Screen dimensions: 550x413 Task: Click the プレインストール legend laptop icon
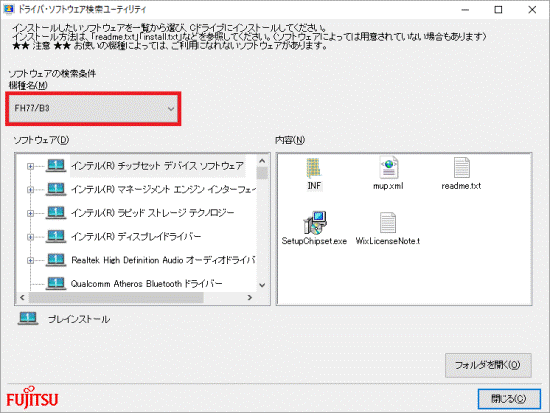[28, 318]
